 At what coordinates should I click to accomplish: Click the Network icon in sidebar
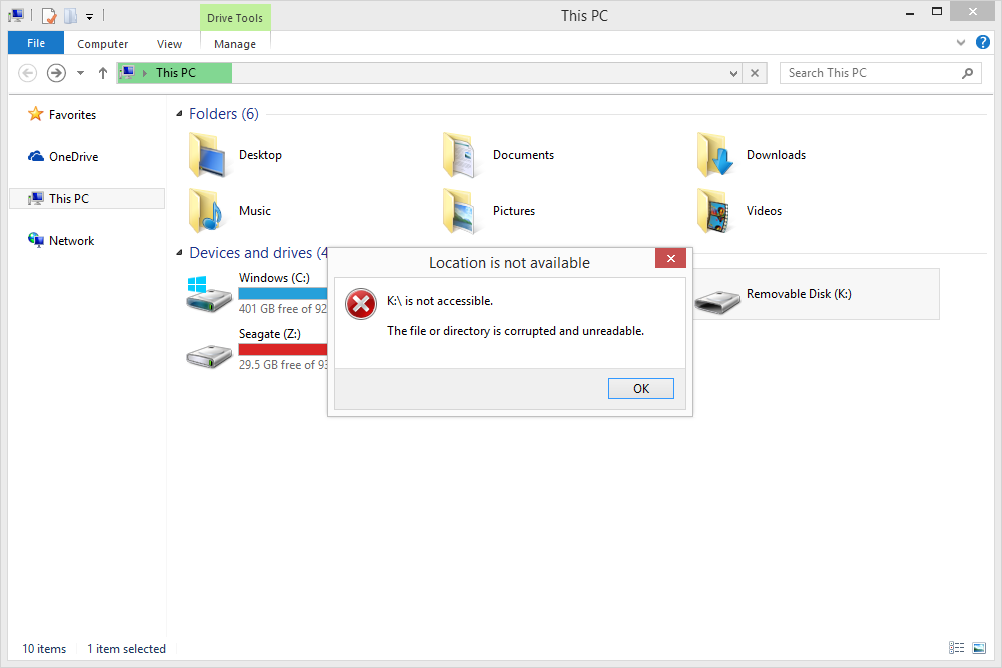tap(36, 240)
